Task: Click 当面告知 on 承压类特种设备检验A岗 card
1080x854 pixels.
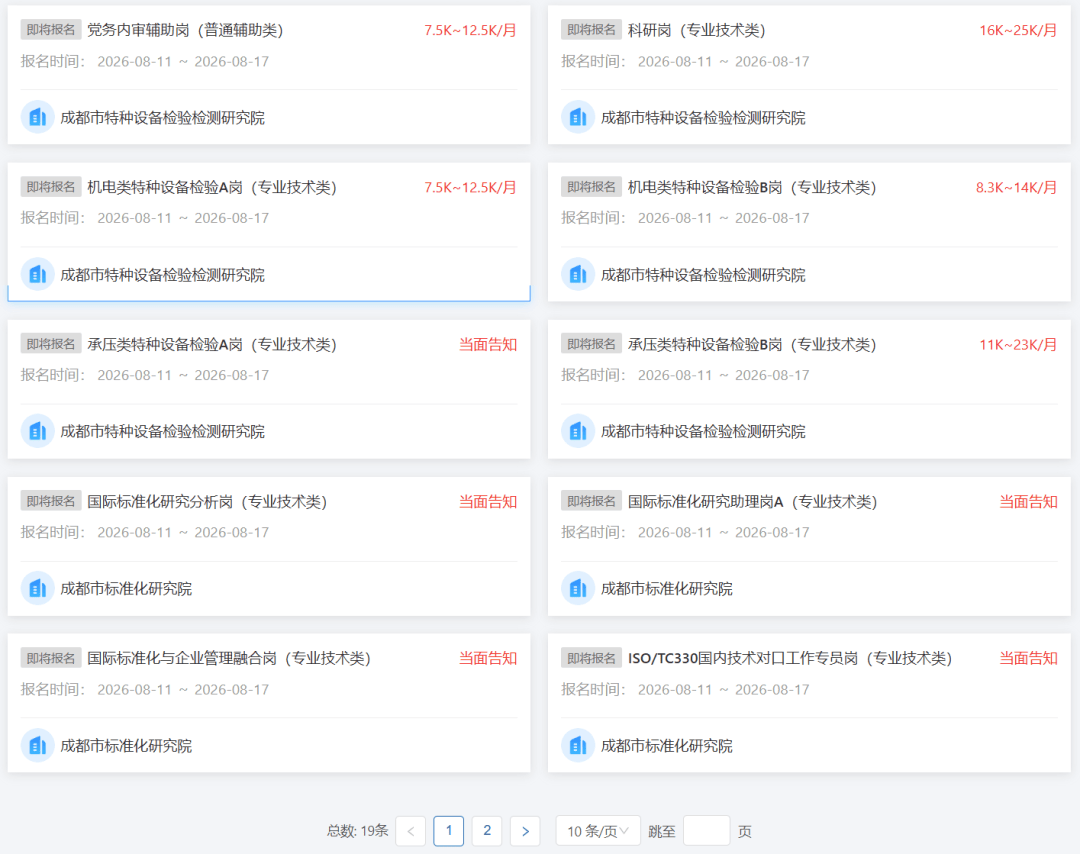Action: [488, 344]
